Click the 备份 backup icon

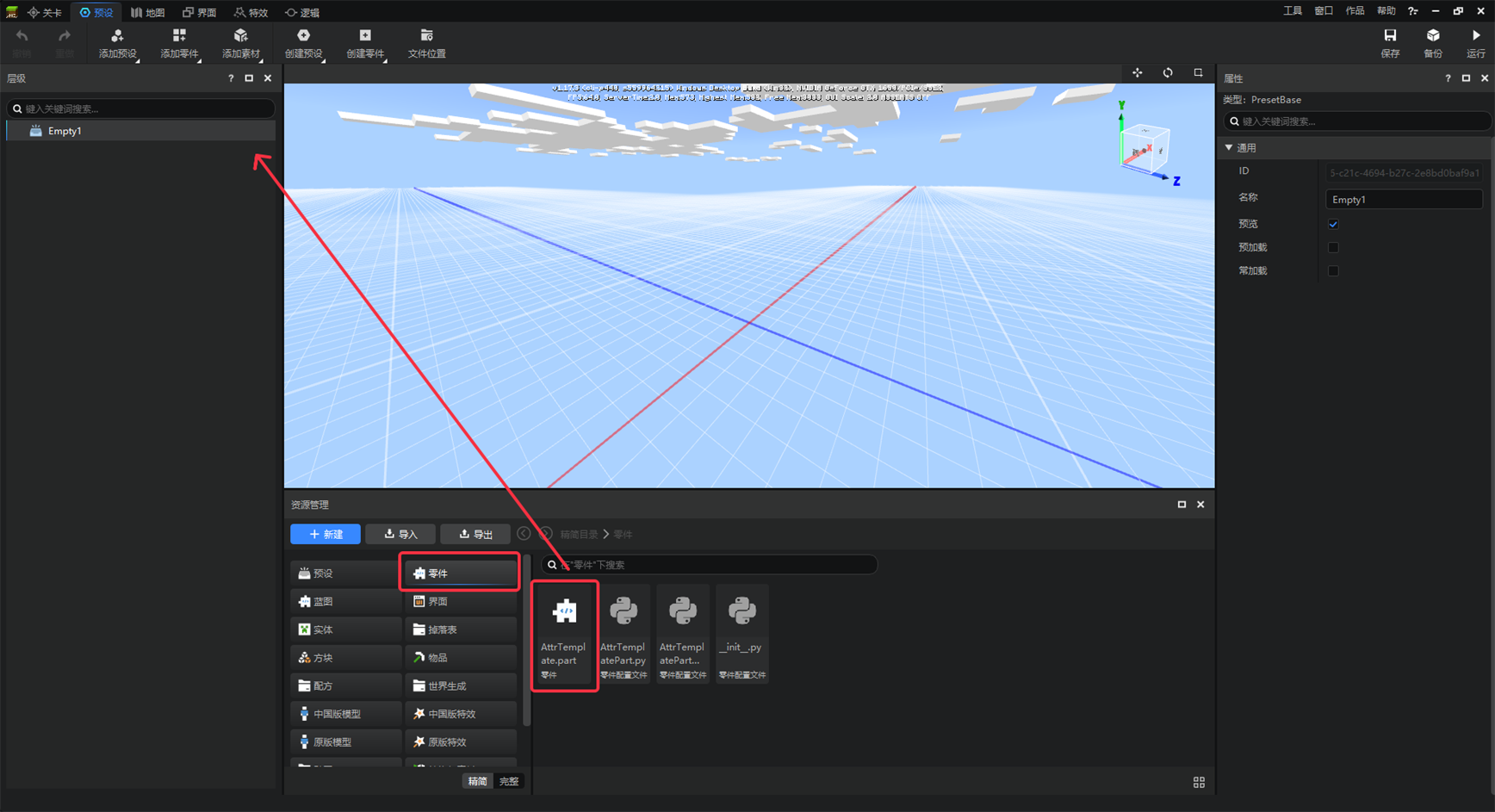click(x=1433, y=35)
